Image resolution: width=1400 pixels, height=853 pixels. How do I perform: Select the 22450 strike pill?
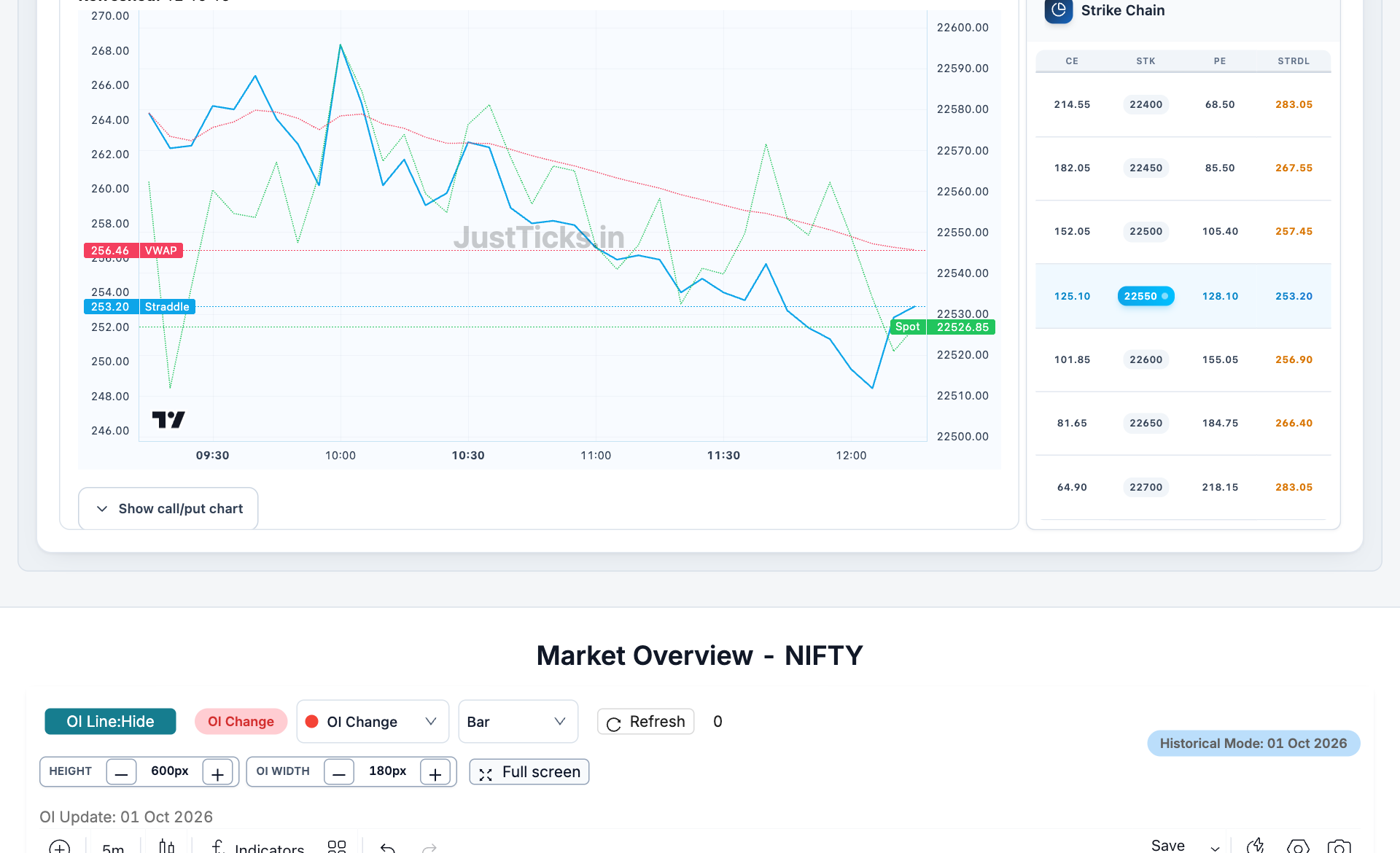1146,168
